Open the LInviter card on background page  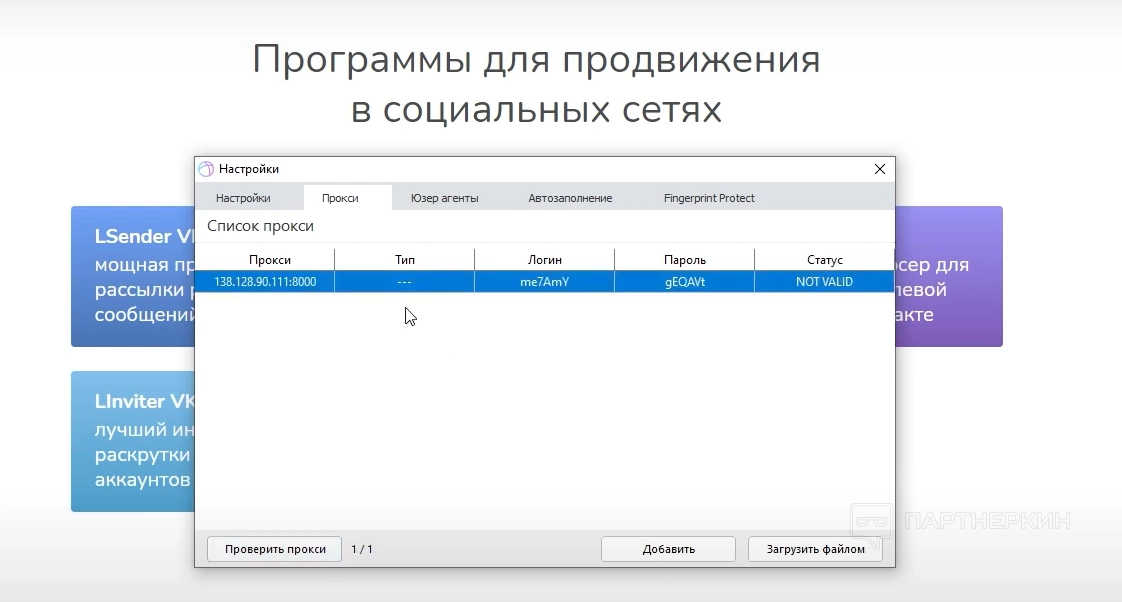[x=133, y=441]
